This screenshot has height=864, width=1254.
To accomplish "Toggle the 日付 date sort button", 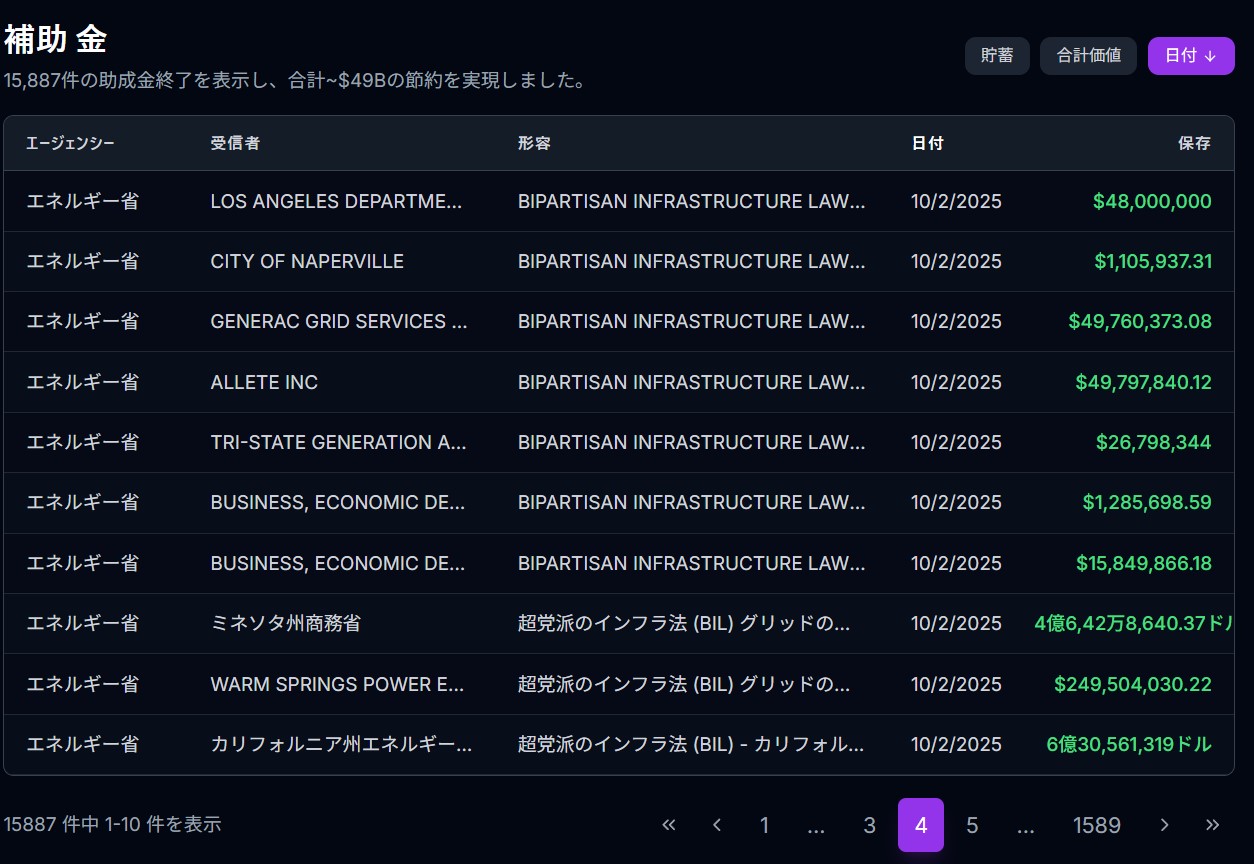I will (x=1190, y=56).
